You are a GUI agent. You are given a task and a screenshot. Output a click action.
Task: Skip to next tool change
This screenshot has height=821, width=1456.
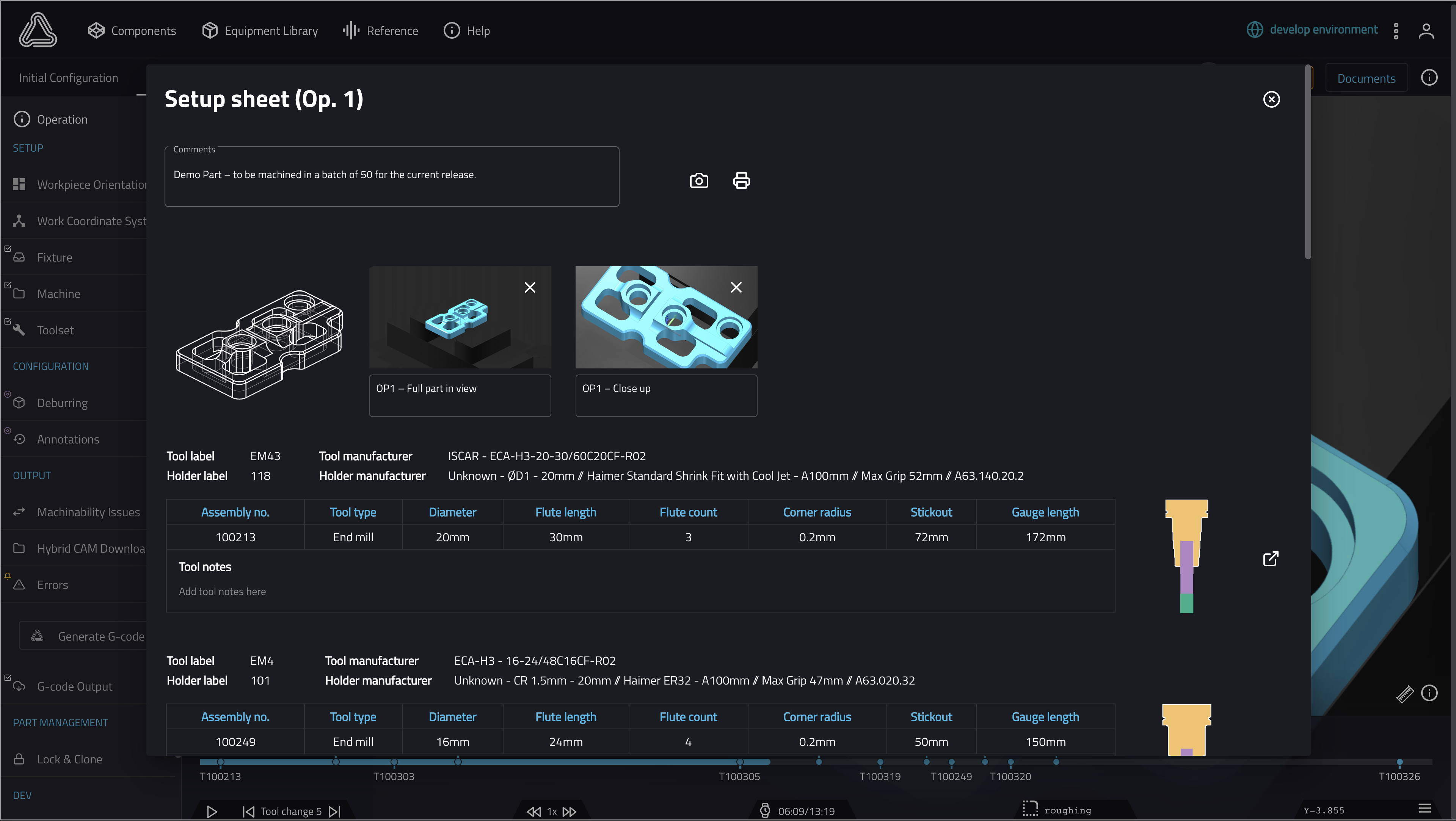(335, 812)
